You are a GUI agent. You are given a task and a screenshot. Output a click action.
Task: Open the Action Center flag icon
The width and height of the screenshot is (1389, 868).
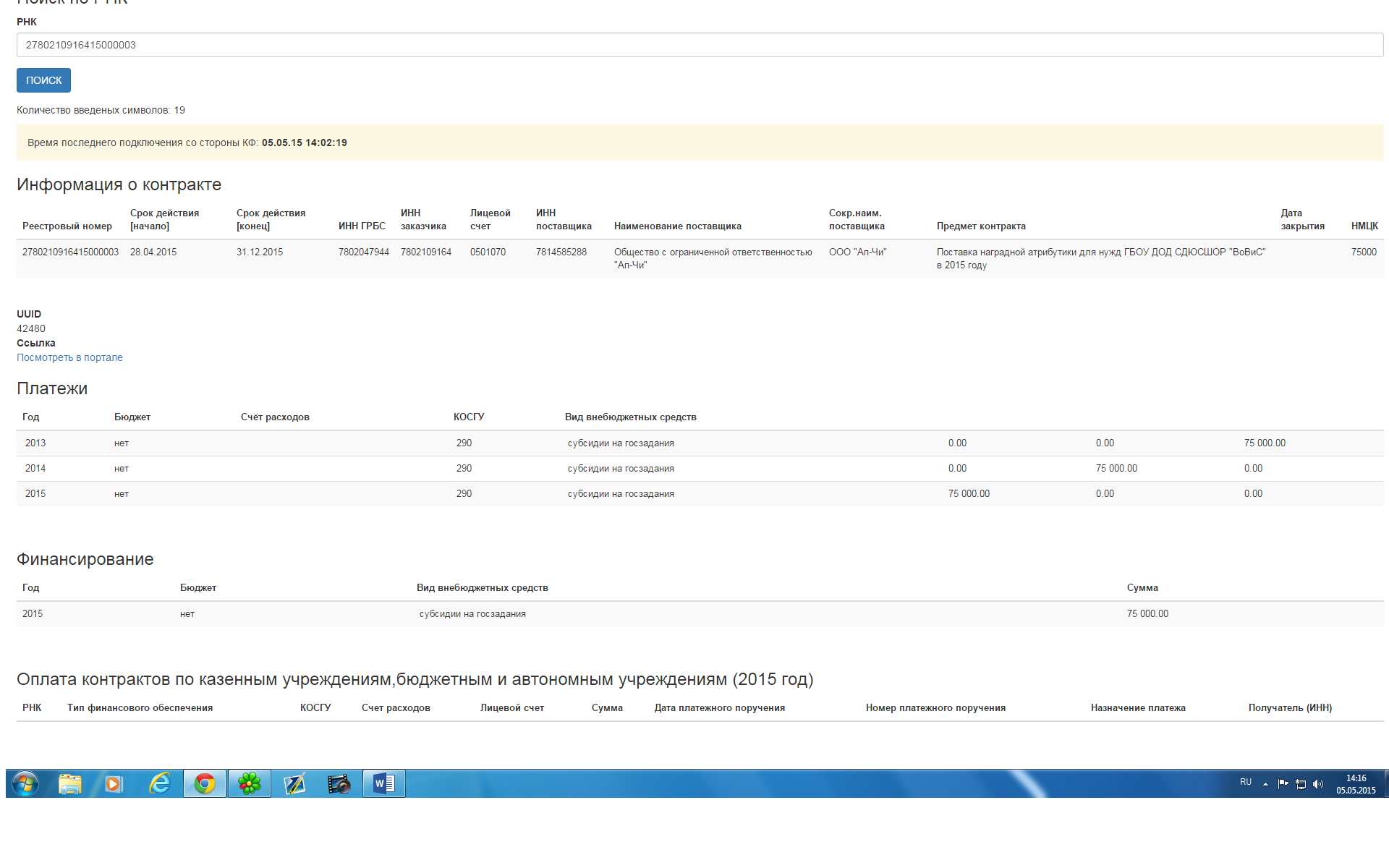(1283, 783)
